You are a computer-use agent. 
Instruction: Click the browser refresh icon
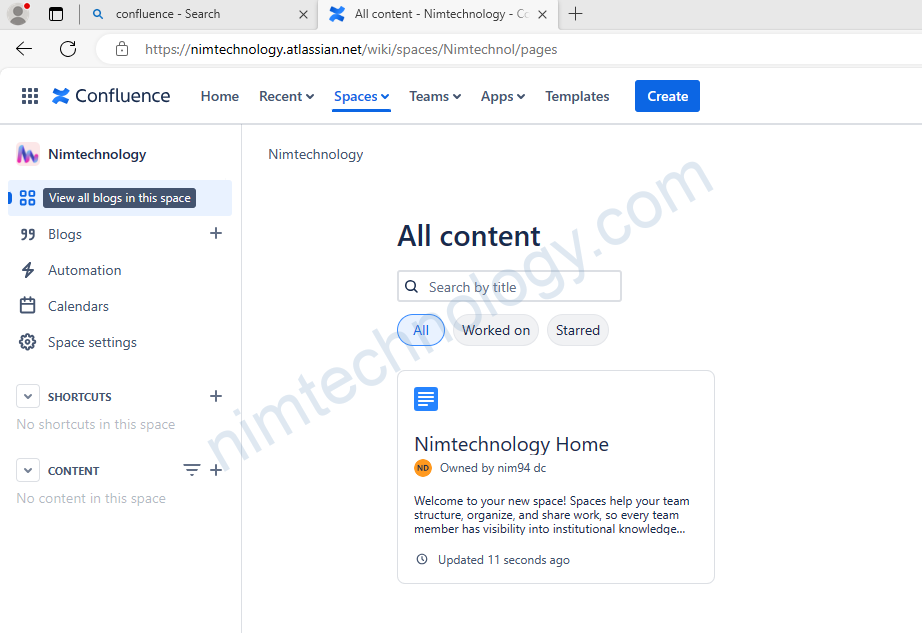point(68,49)
